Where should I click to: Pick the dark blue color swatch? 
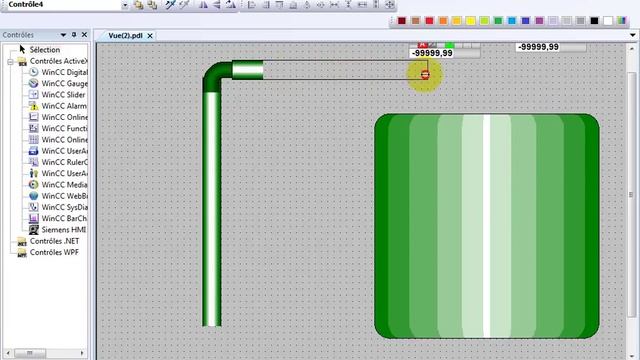pos(526,21)
